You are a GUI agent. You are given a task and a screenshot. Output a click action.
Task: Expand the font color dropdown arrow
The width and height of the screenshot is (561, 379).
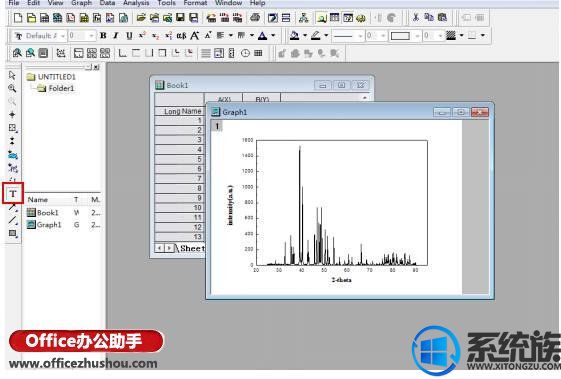[273, 35]
